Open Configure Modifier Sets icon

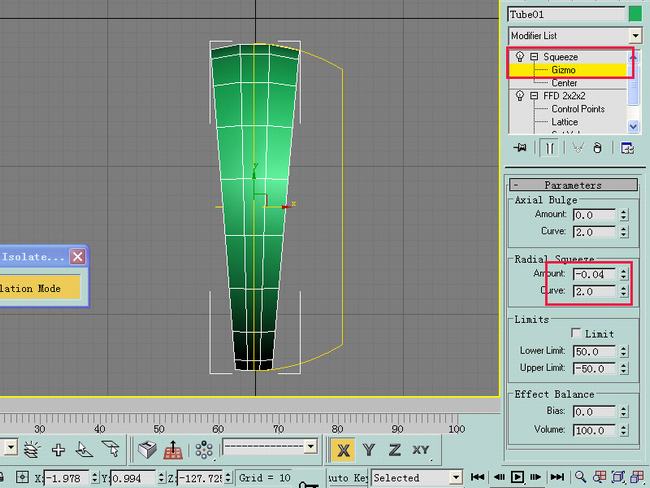click(x=627, y=148)
